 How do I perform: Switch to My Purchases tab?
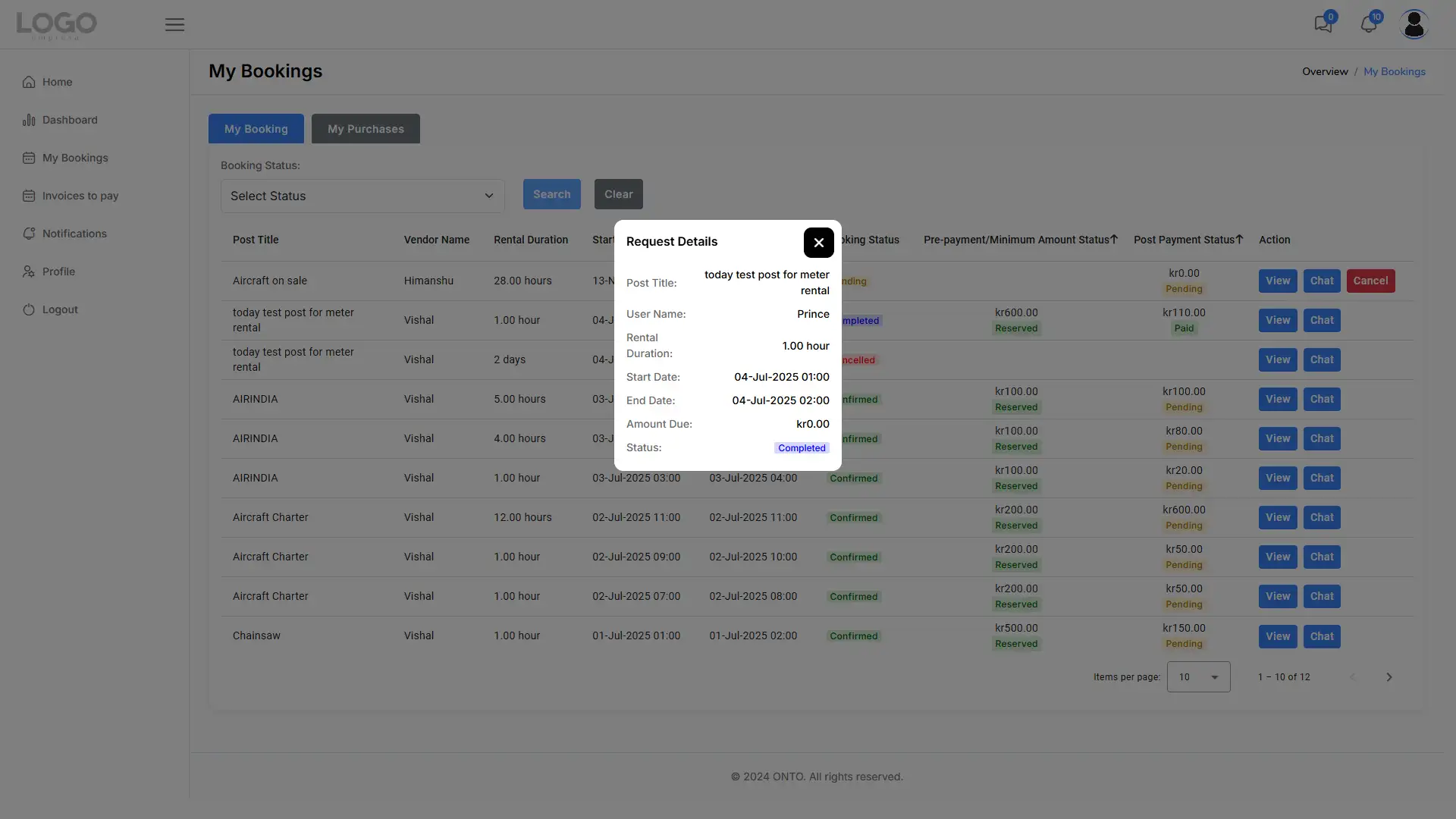click(366, 129)
